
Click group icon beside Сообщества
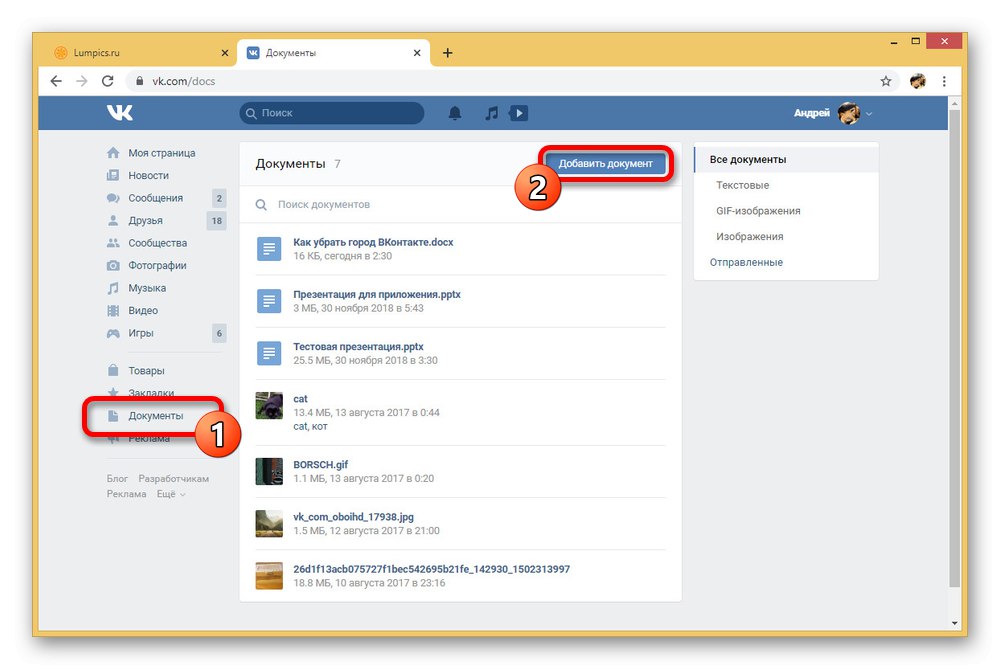113,243
